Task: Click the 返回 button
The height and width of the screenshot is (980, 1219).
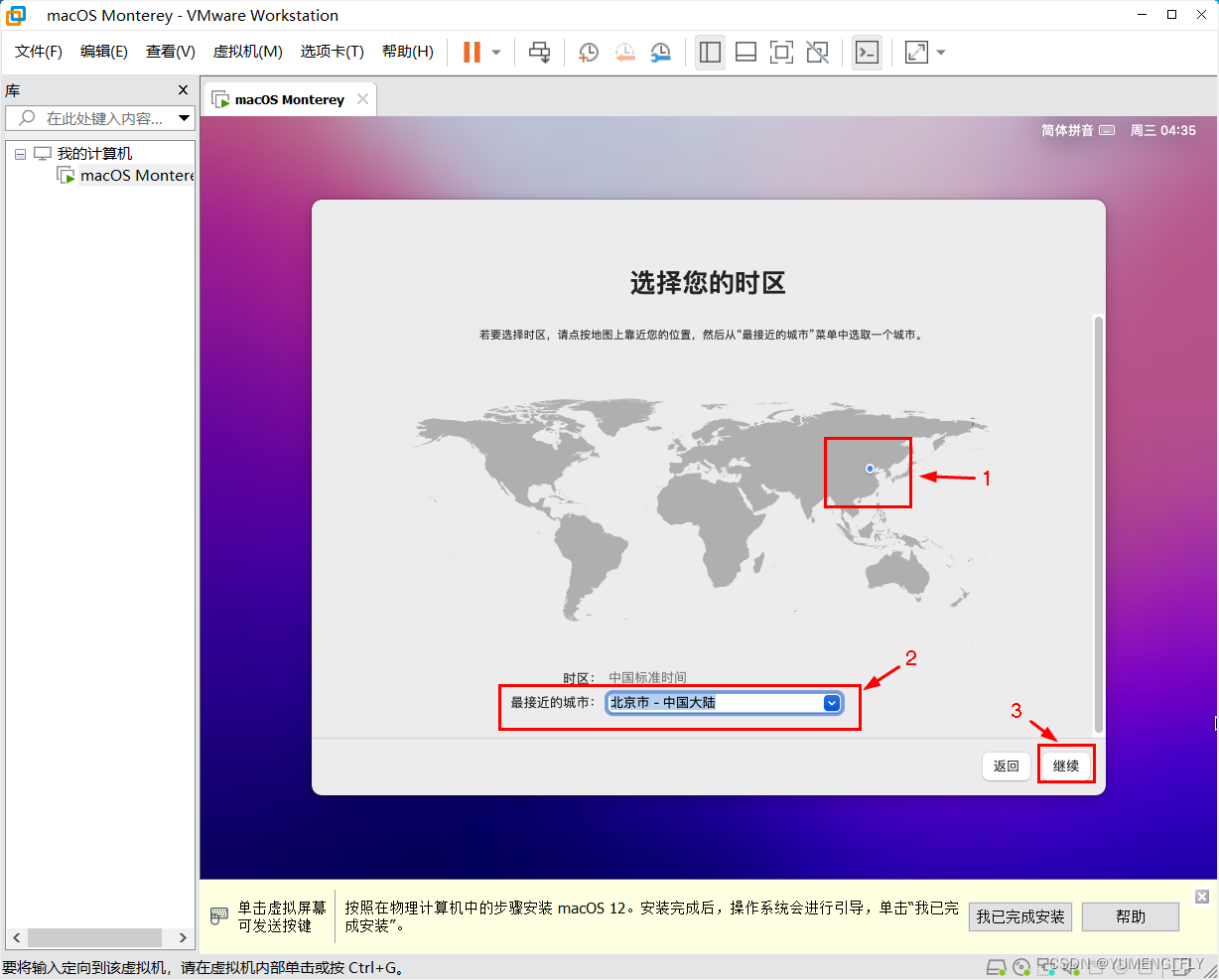Action: [1007, 766]
